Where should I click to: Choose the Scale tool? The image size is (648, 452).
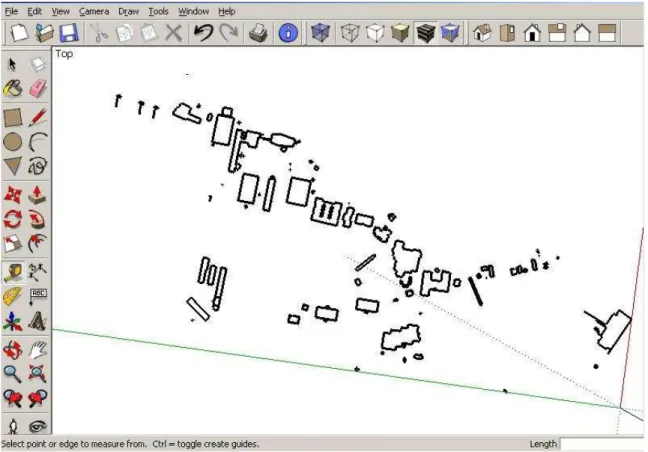12,243
